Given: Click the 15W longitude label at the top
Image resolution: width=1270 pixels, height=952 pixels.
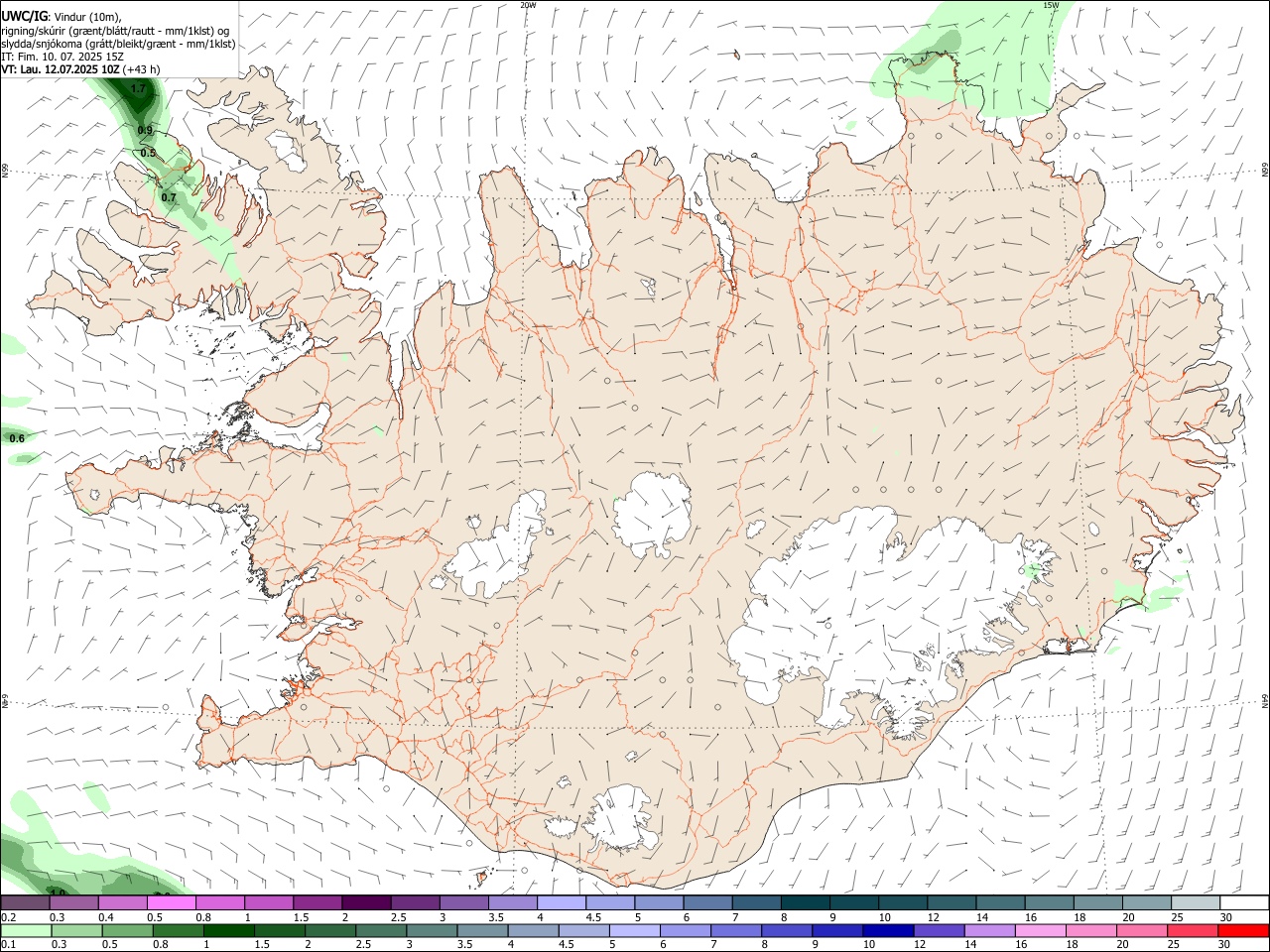Looking at the screenshot, I should (1051, 5).
